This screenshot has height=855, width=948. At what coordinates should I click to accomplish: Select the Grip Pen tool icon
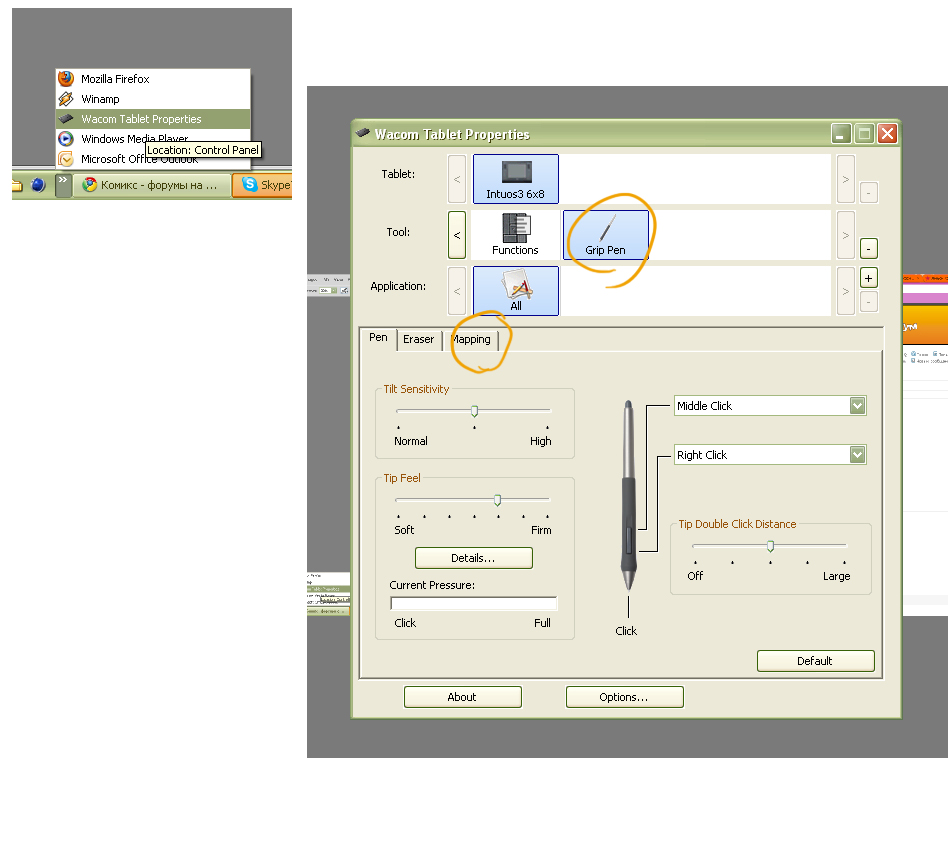pos(605,235)
